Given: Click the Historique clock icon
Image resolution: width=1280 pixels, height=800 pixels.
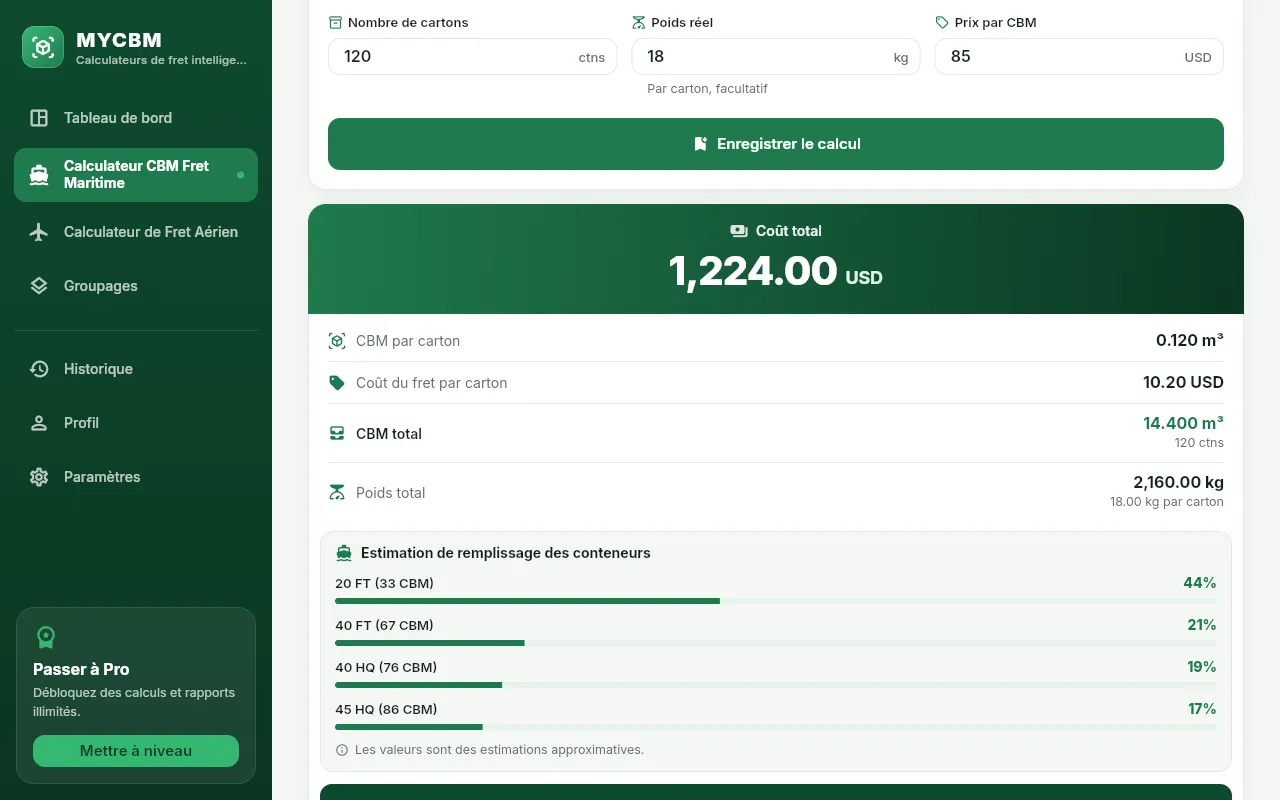Looking at the screenshot, I should point(39,369).
